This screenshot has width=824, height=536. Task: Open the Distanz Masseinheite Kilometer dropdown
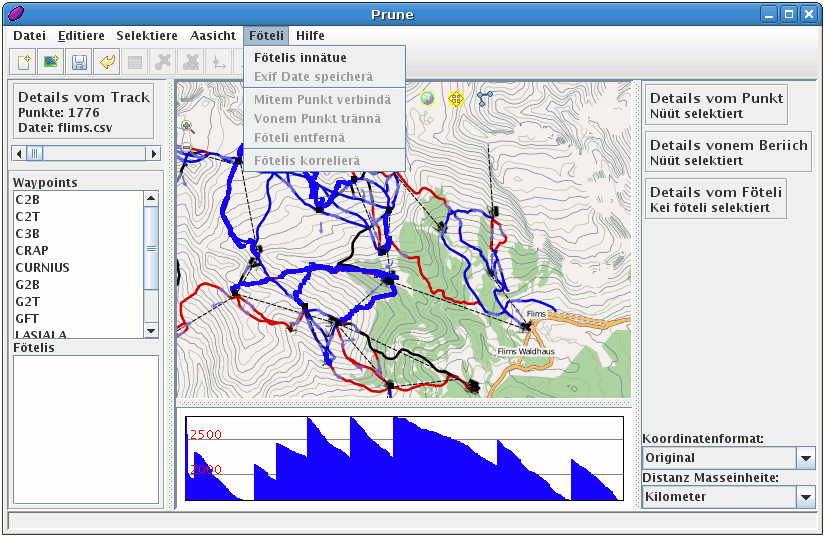[805, 497]
